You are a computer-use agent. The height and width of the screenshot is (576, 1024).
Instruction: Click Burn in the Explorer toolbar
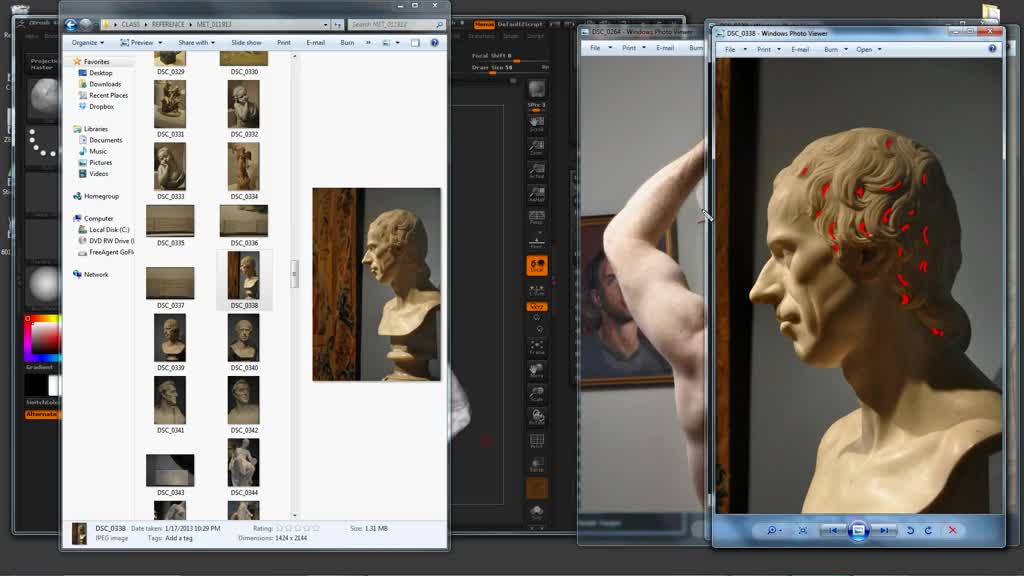click(x=347, y=43)
